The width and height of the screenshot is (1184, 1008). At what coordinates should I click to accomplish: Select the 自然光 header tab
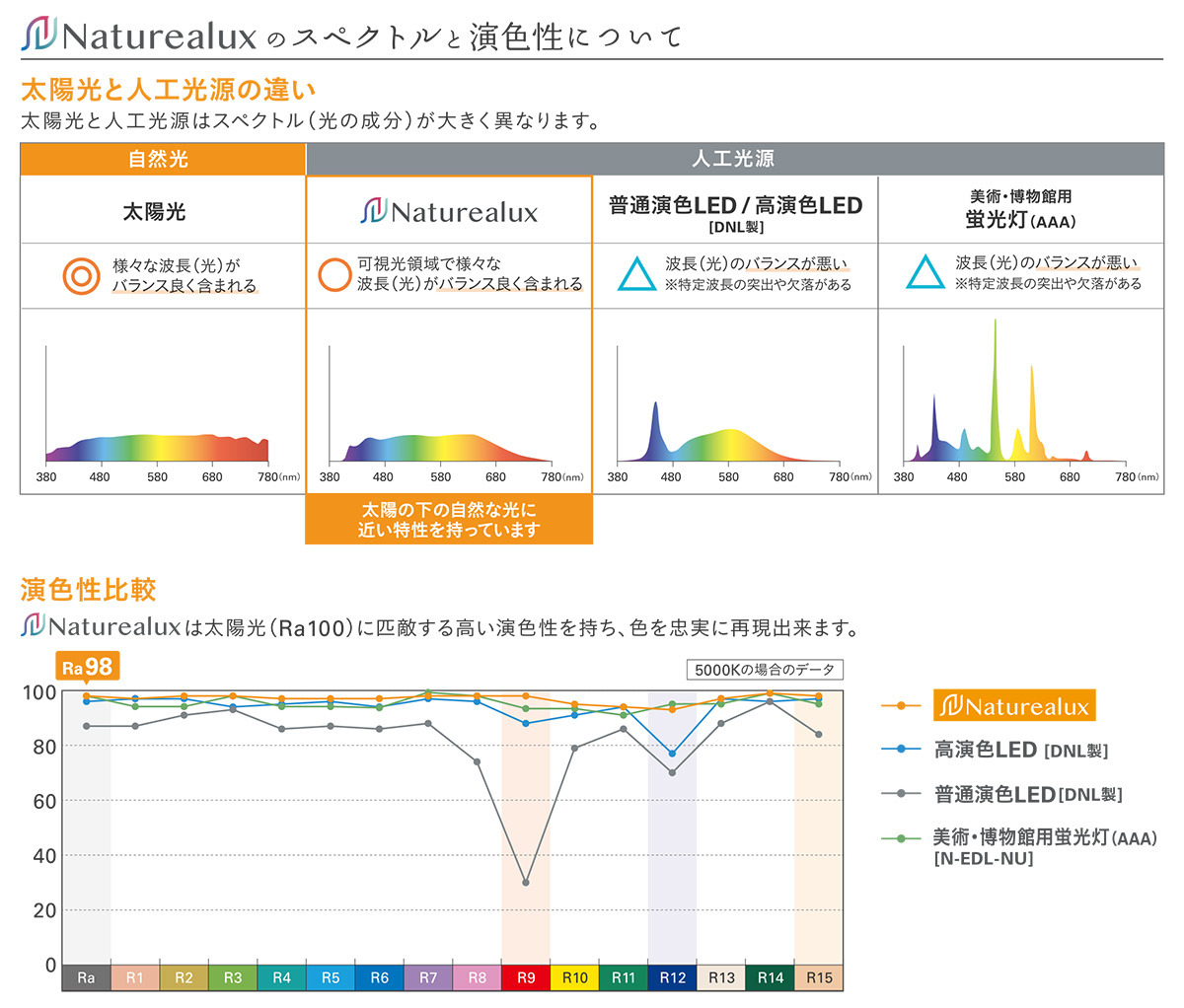163,159
